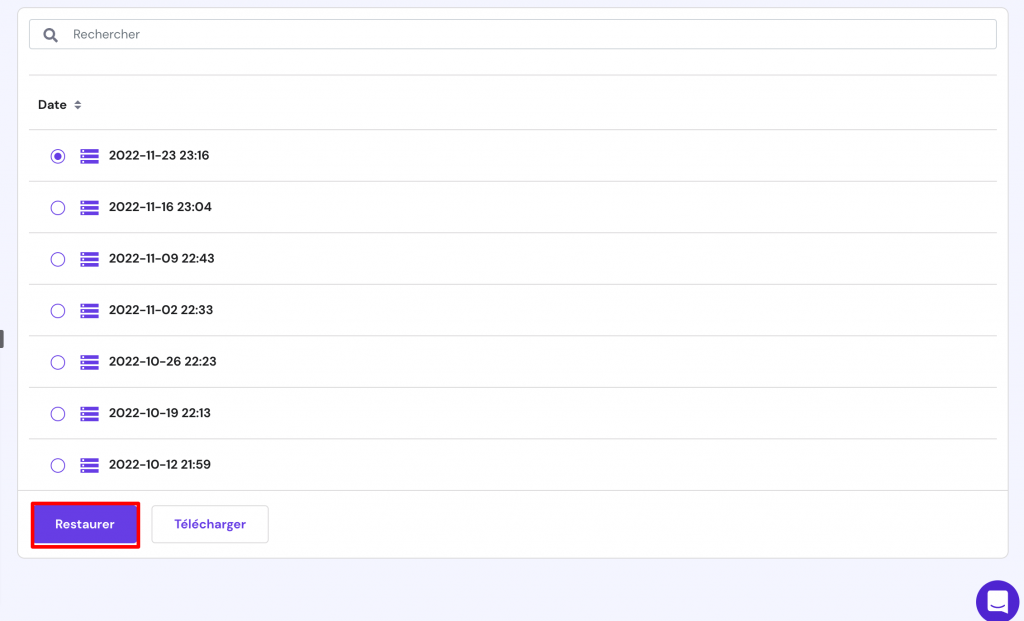Click the list icon next to the 2022-11-16 backup
The image size is (1024, 621).
tap(89, 207)
